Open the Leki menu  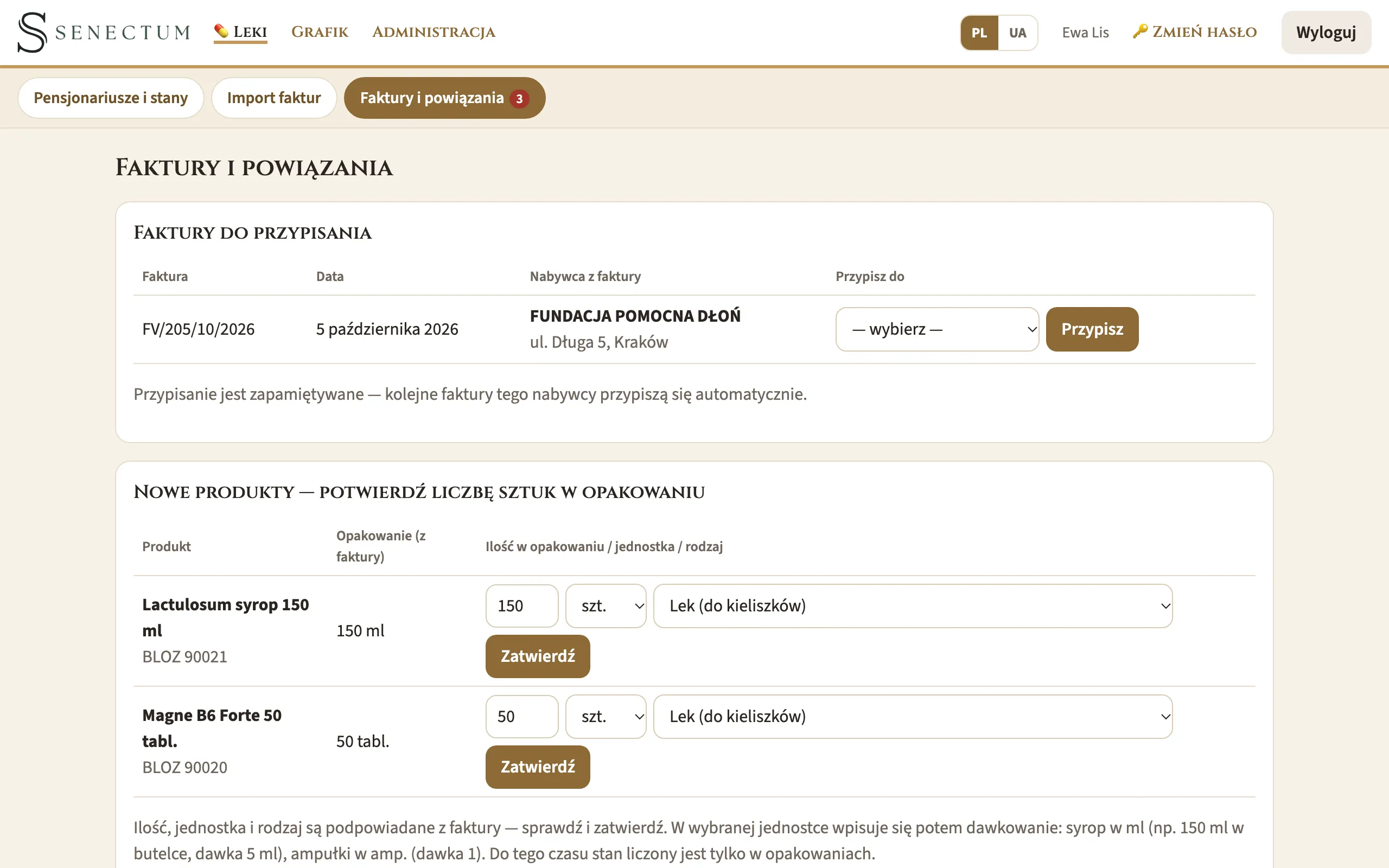(x=240, y=32)
